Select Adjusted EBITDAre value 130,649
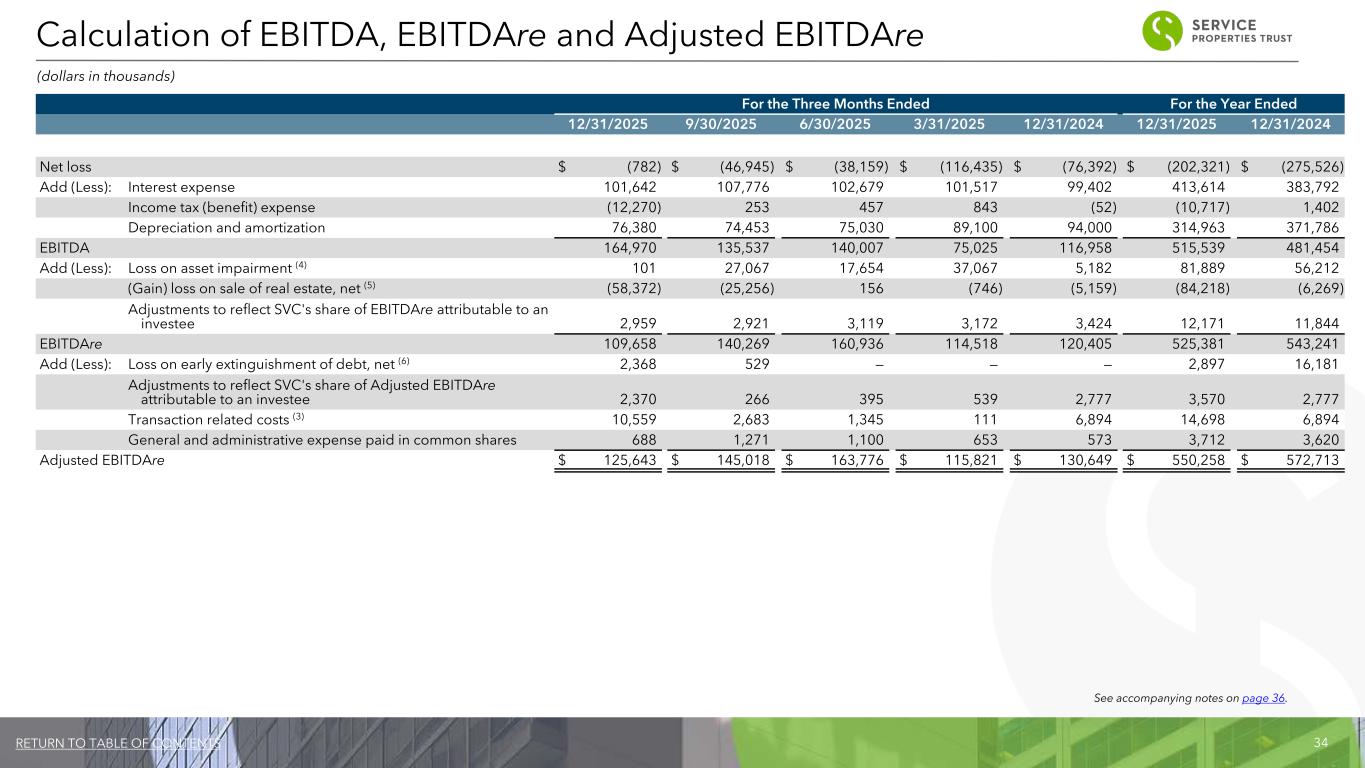 pyautogui.click(x=1085, y=461)
